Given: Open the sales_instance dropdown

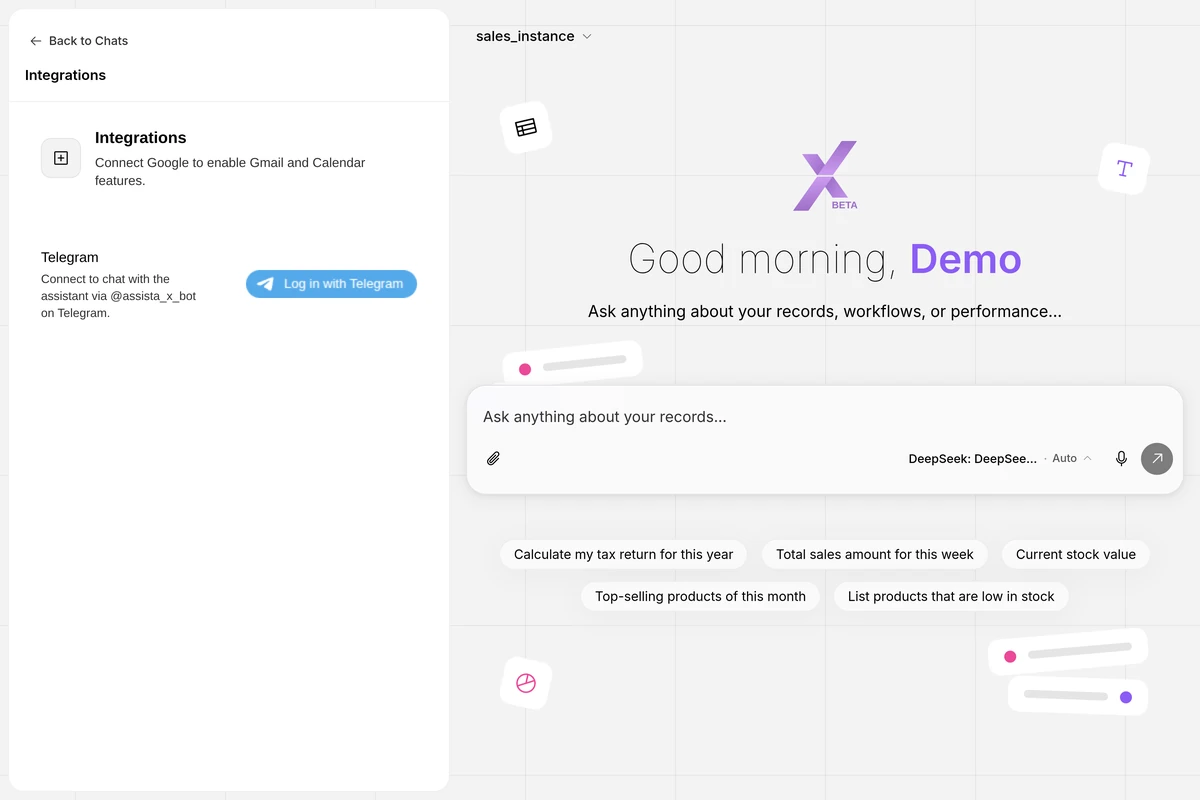Looking at the screenshot, I should coord(534,37).
